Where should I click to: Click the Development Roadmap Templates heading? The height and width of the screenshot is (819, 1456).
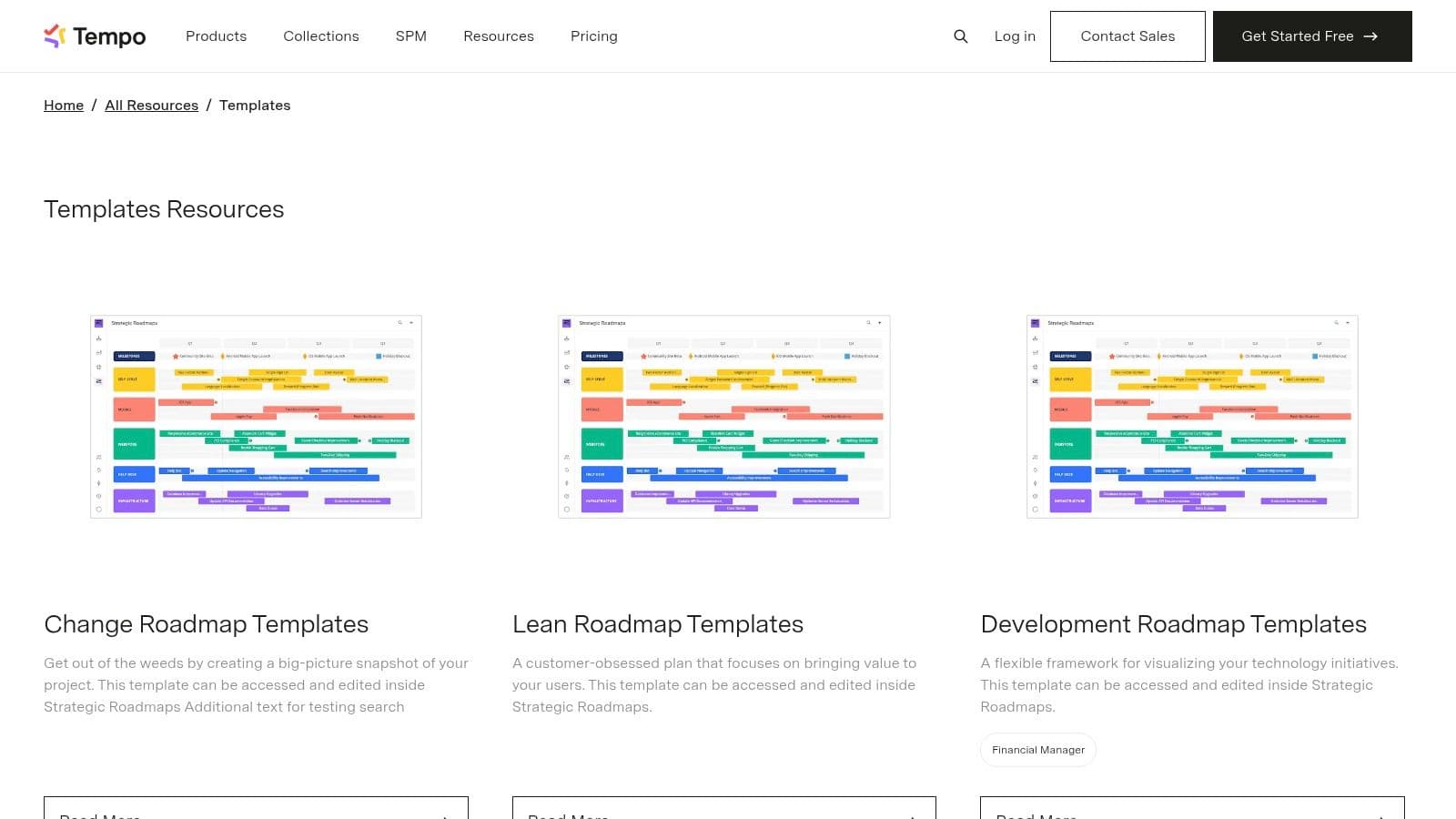pos(1173,624)
